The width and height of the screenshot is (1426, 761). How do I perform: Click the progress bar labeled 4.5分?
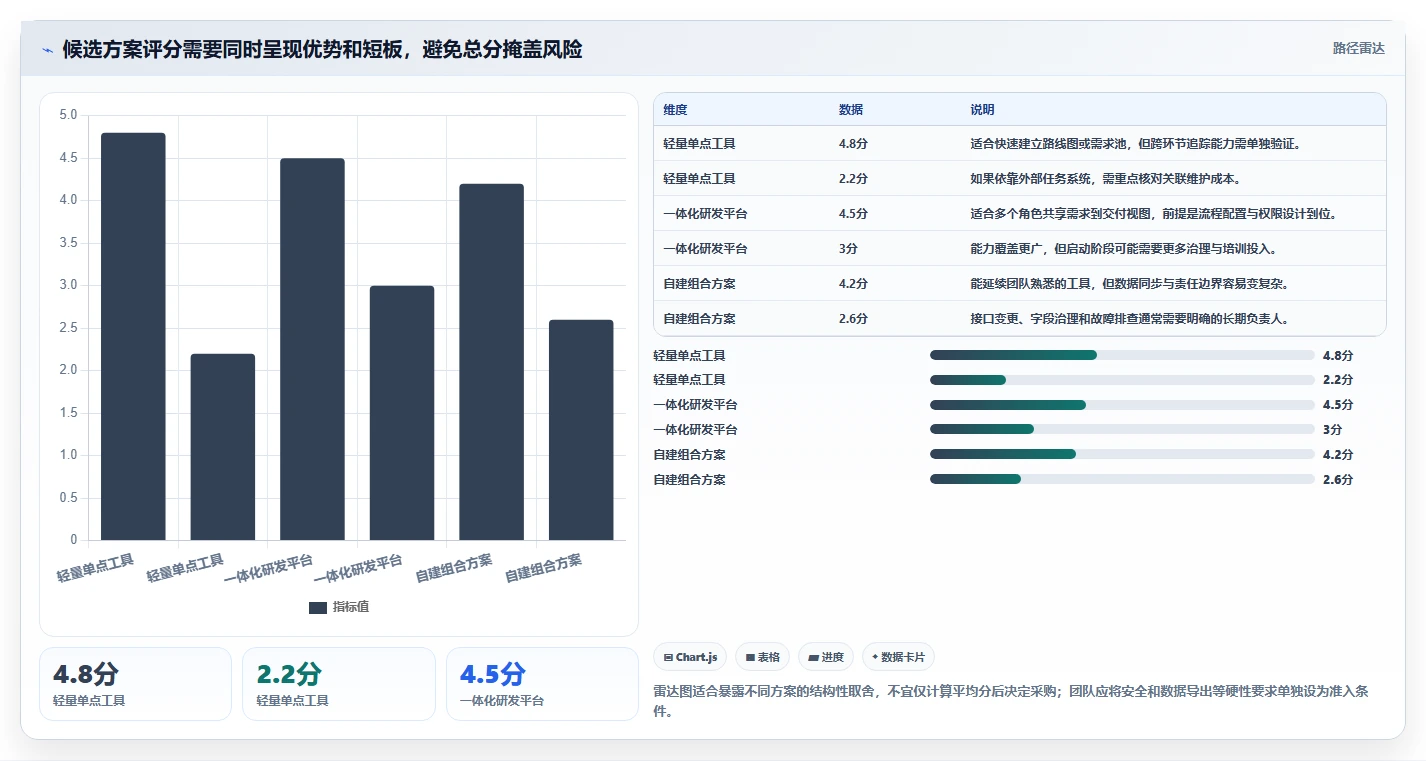(1122, 405)
